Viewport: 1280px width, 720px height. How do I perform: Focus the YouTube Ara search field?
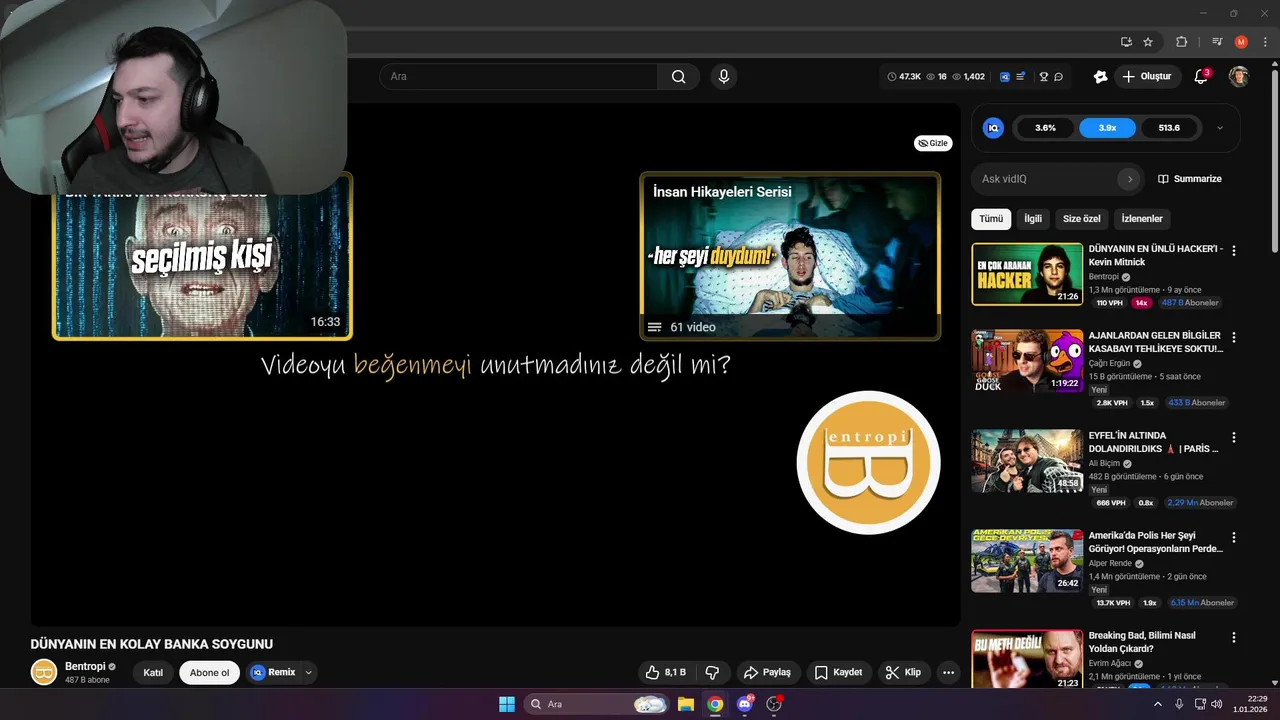click(518, 77)
